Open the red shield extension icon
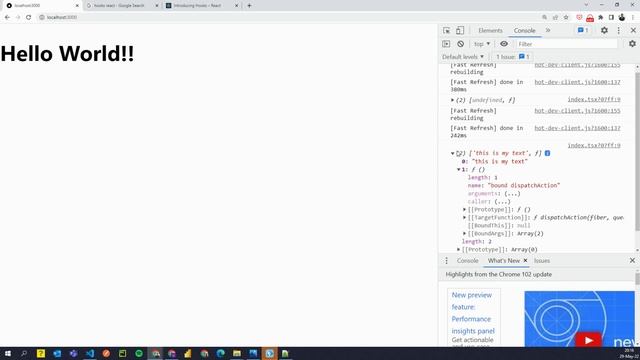Viewport: 640px width, 360px height. click(x=579, y=17)
